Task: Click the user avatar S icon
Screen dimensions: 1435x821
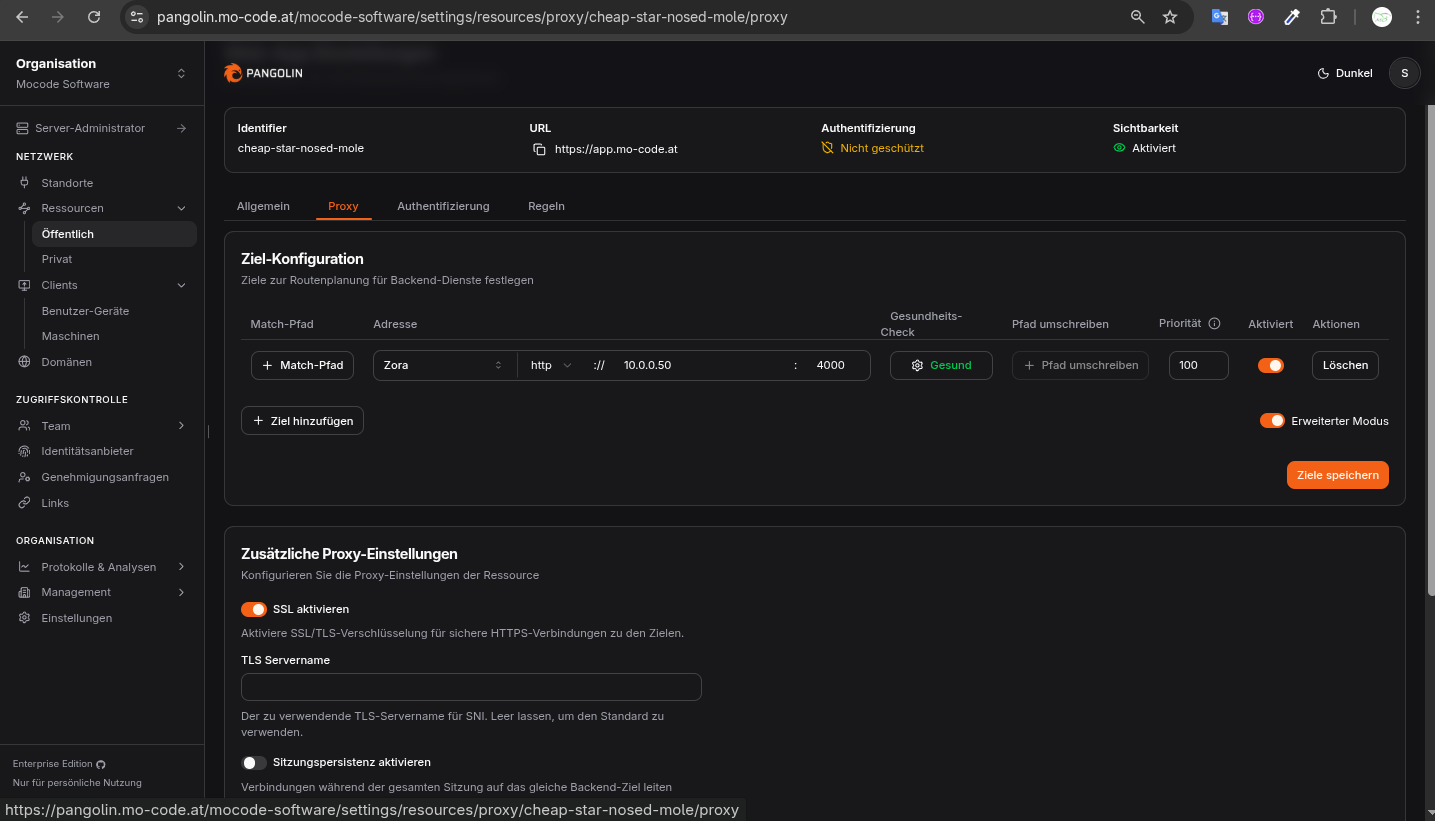Action: (x=1404, y=73)
